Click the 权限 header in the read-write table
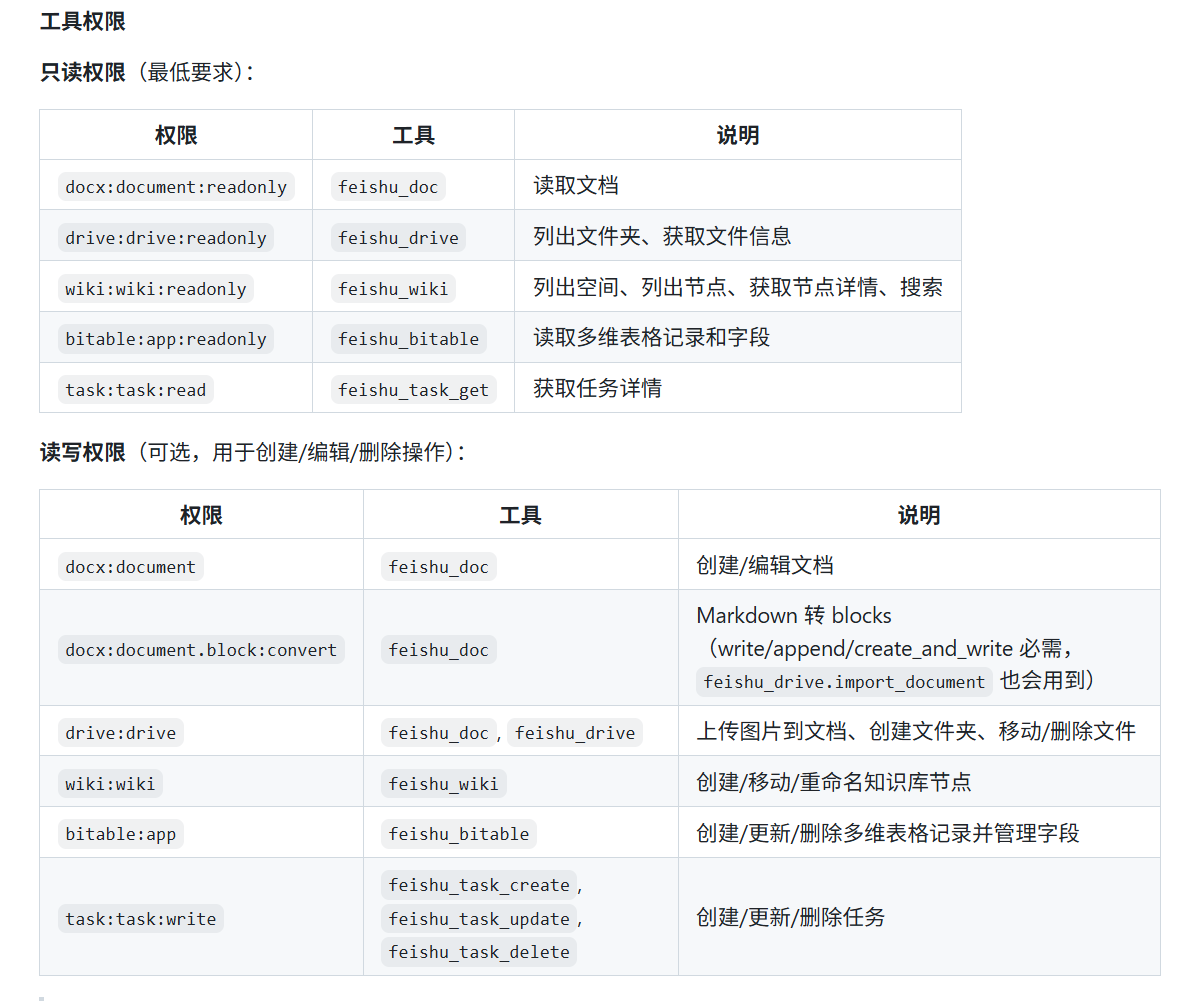 202,515
